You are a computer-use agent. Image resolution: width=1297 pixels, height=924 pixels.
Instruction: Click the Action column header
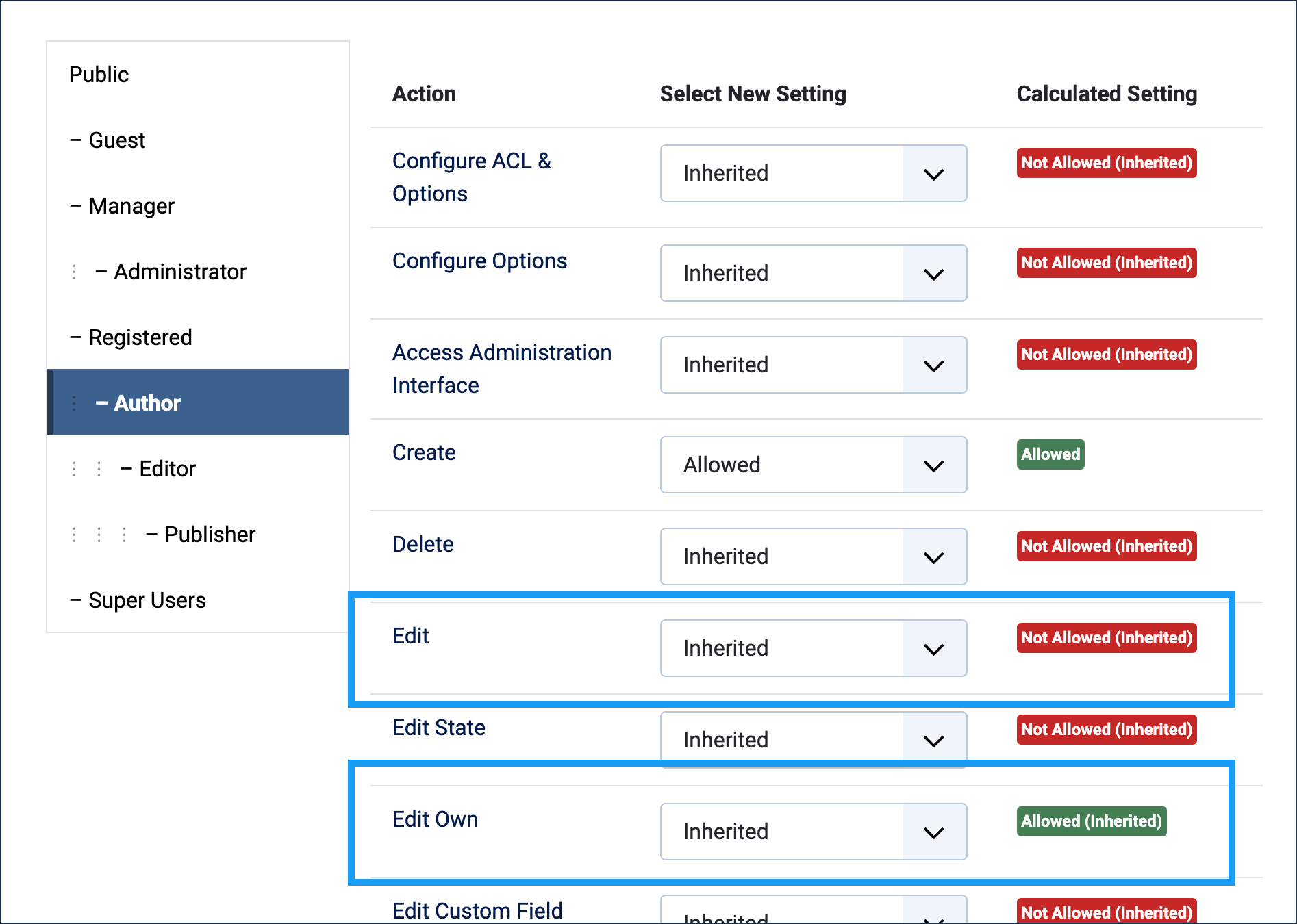click(x=424, y=94)
